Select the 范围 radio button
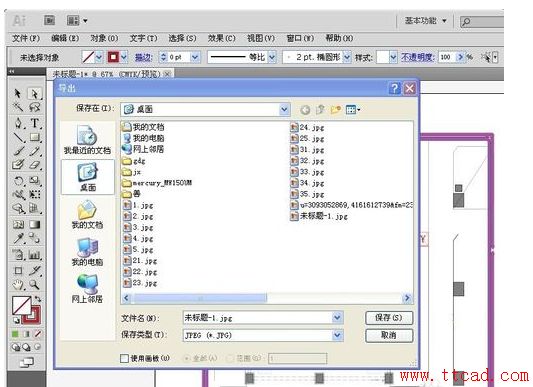The height and width of the screenshot is (387, 533). point(230,358)
